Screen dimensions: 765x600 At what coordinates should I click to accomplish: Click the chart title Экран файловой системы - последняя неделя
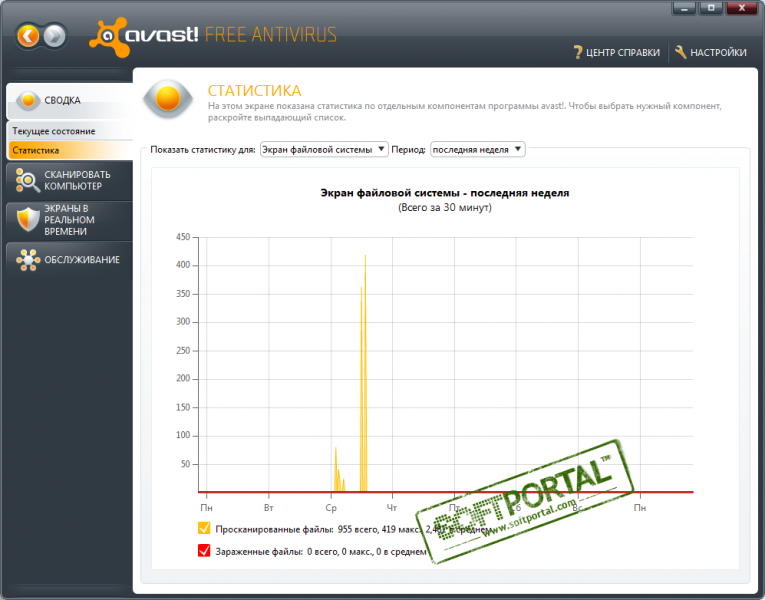[x=444, y=193]
